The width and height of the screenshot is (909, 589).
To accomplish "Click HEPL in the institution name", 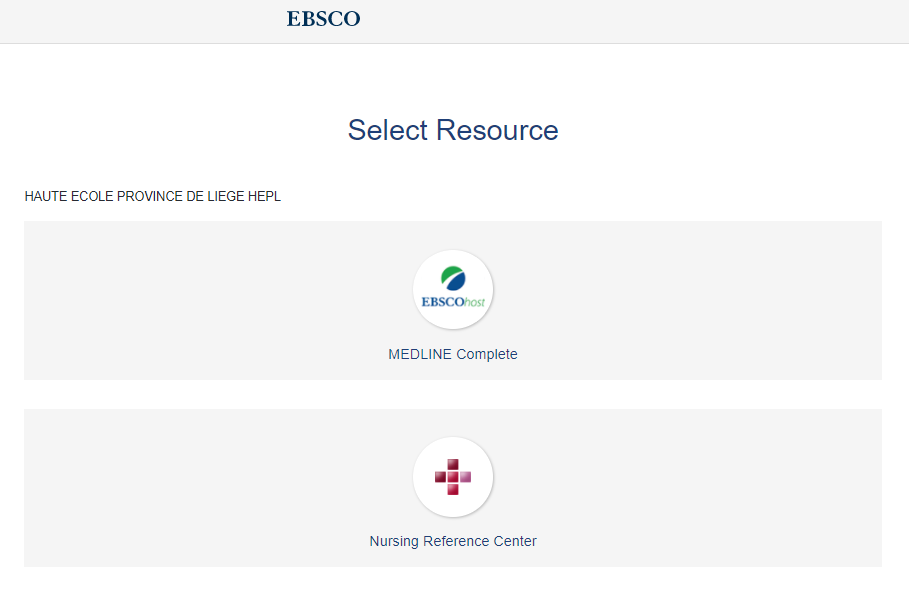I will click(264, 197).
